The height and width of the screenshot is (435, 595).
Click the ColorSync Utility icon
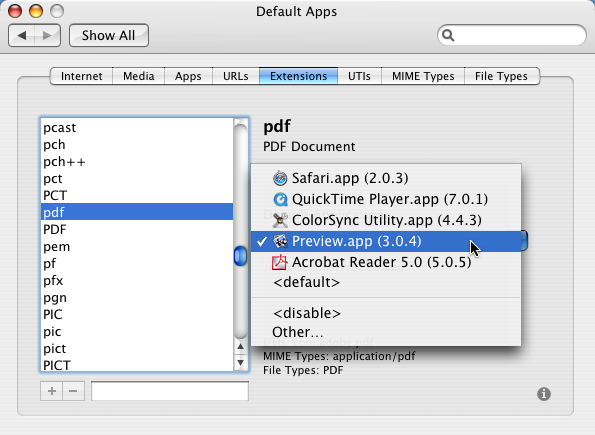coord(280,220)
